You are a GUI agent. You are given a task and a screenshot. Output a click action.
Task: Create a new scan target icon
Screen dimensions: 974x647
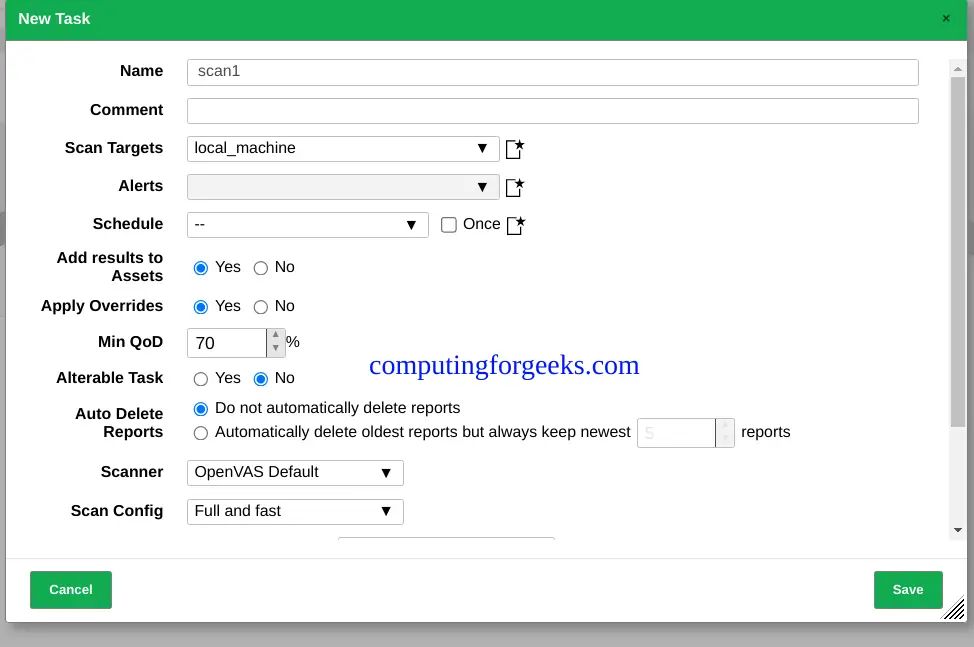click(515, 149)
